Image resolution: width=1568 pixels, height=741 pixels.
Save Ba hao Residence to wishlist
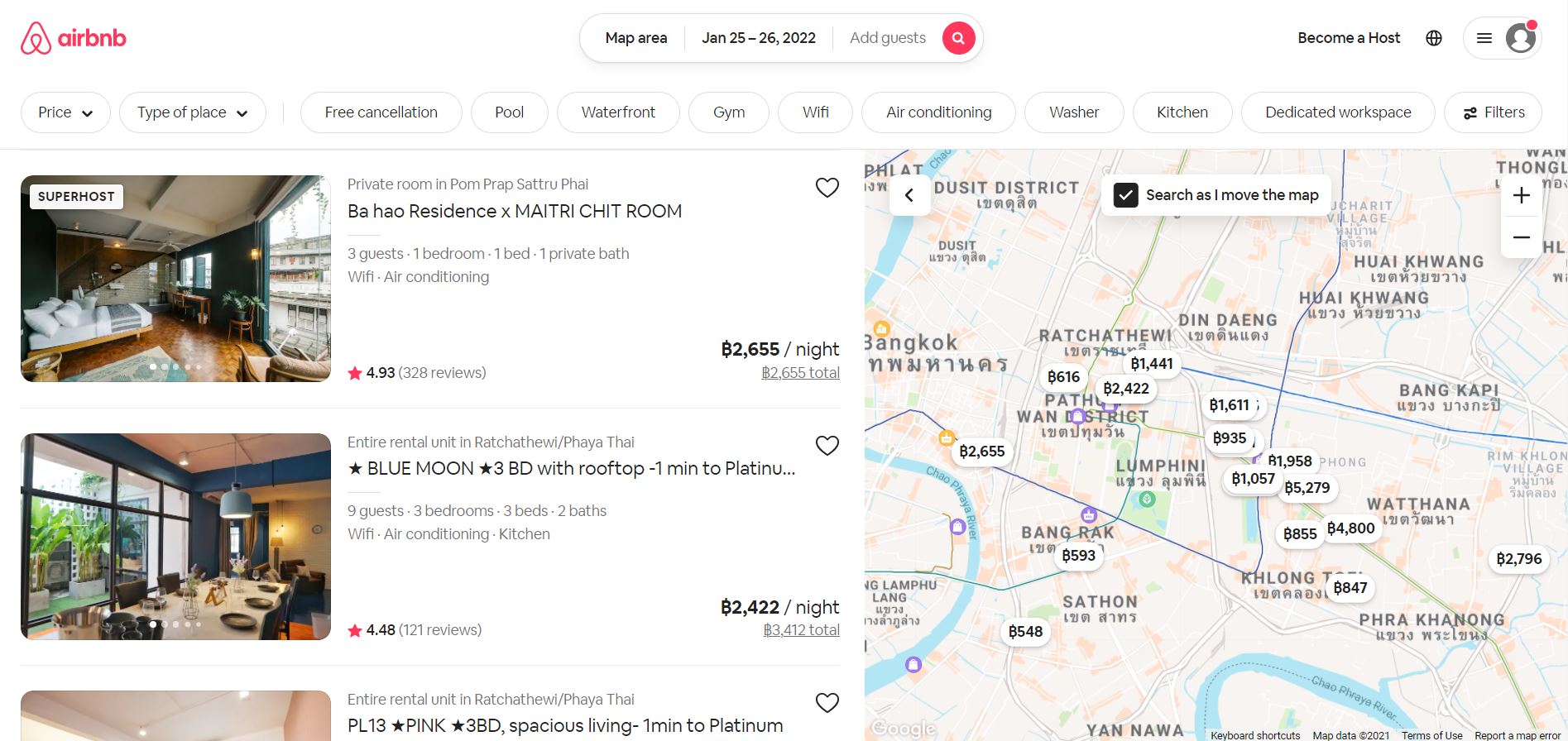(x=827, y=188)
